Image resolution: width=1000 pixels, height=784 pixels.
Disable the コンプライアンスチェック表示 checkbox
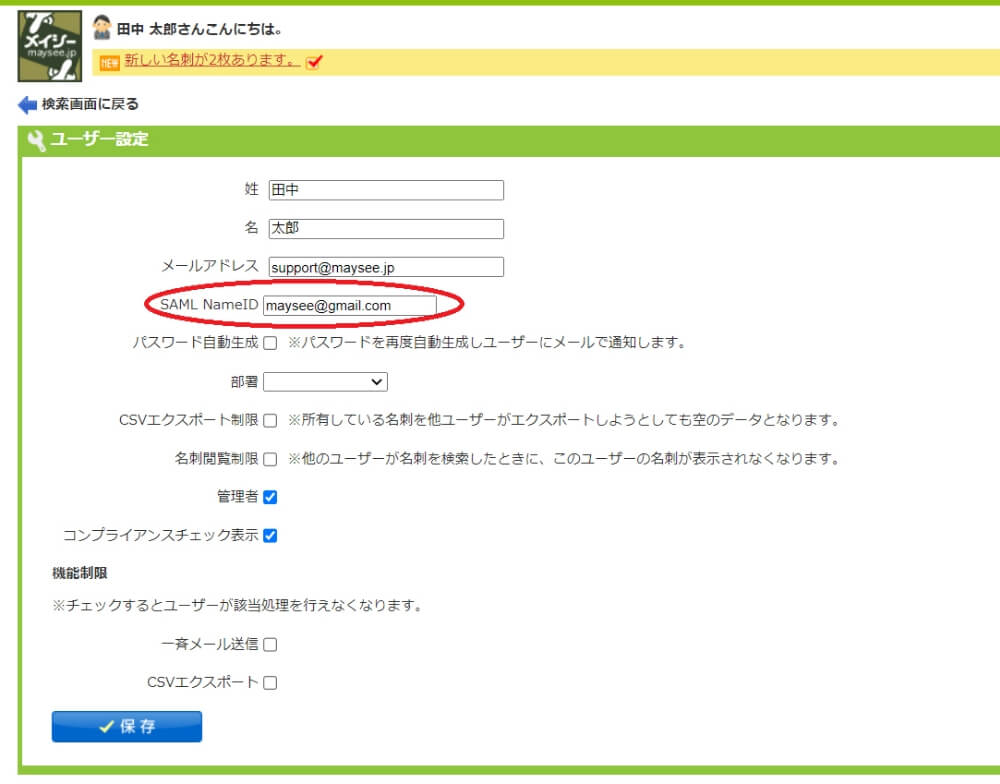[268, 535]
